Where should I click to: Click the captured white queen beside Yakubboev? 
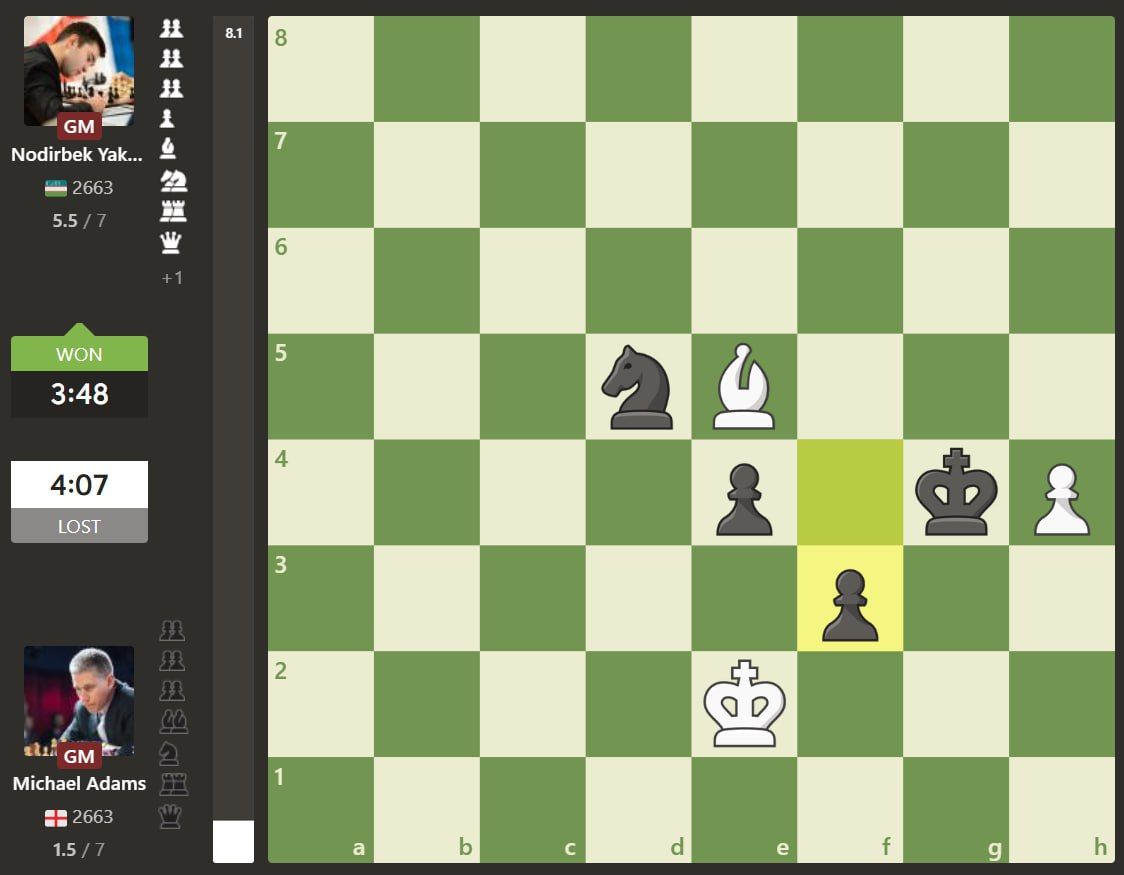click(x=171, y=243)
